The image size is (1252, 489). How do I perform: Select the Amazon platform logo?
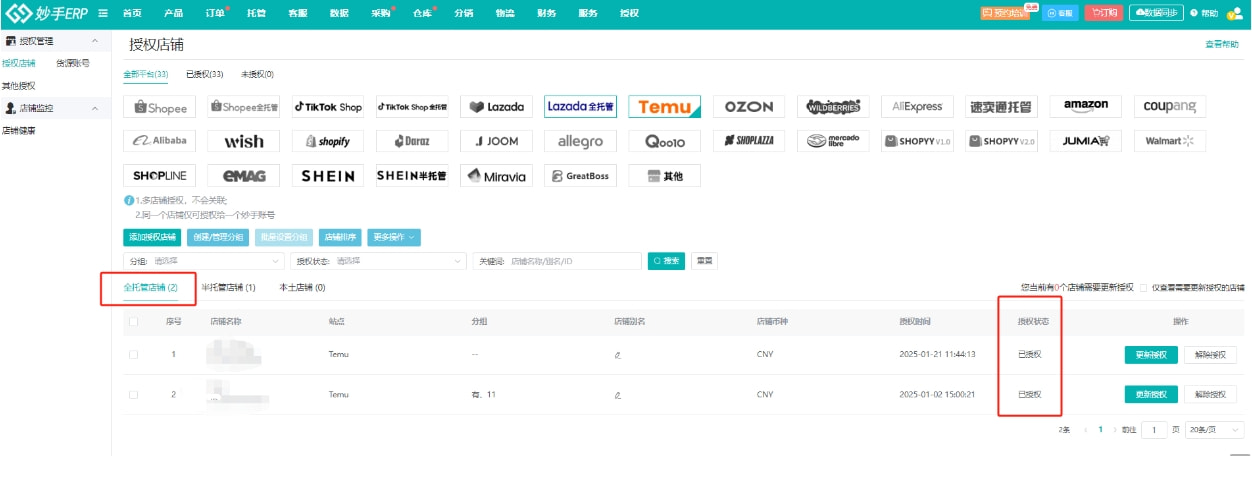[1085, 107]
